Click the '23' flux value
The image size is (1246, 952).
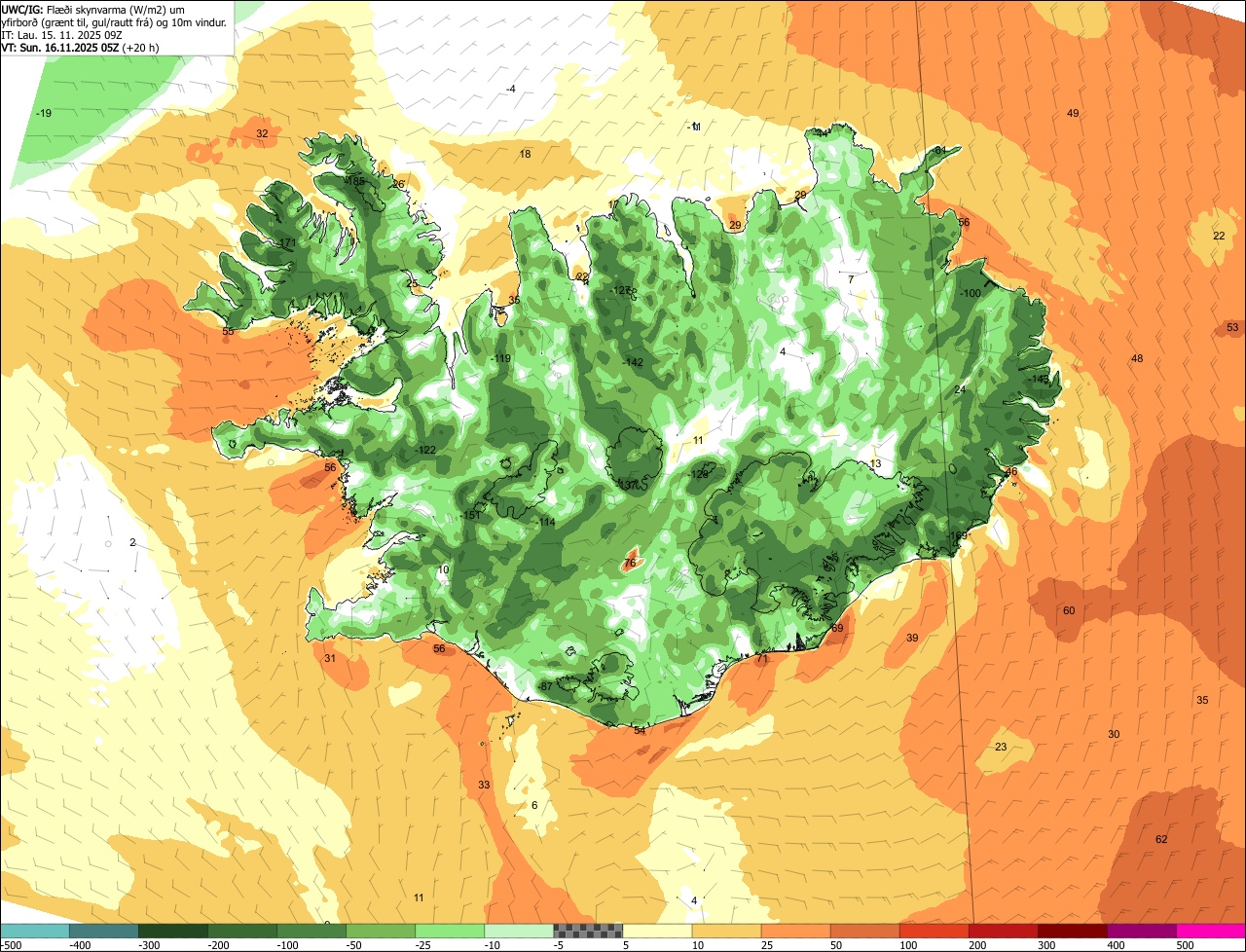point(1001,748)
